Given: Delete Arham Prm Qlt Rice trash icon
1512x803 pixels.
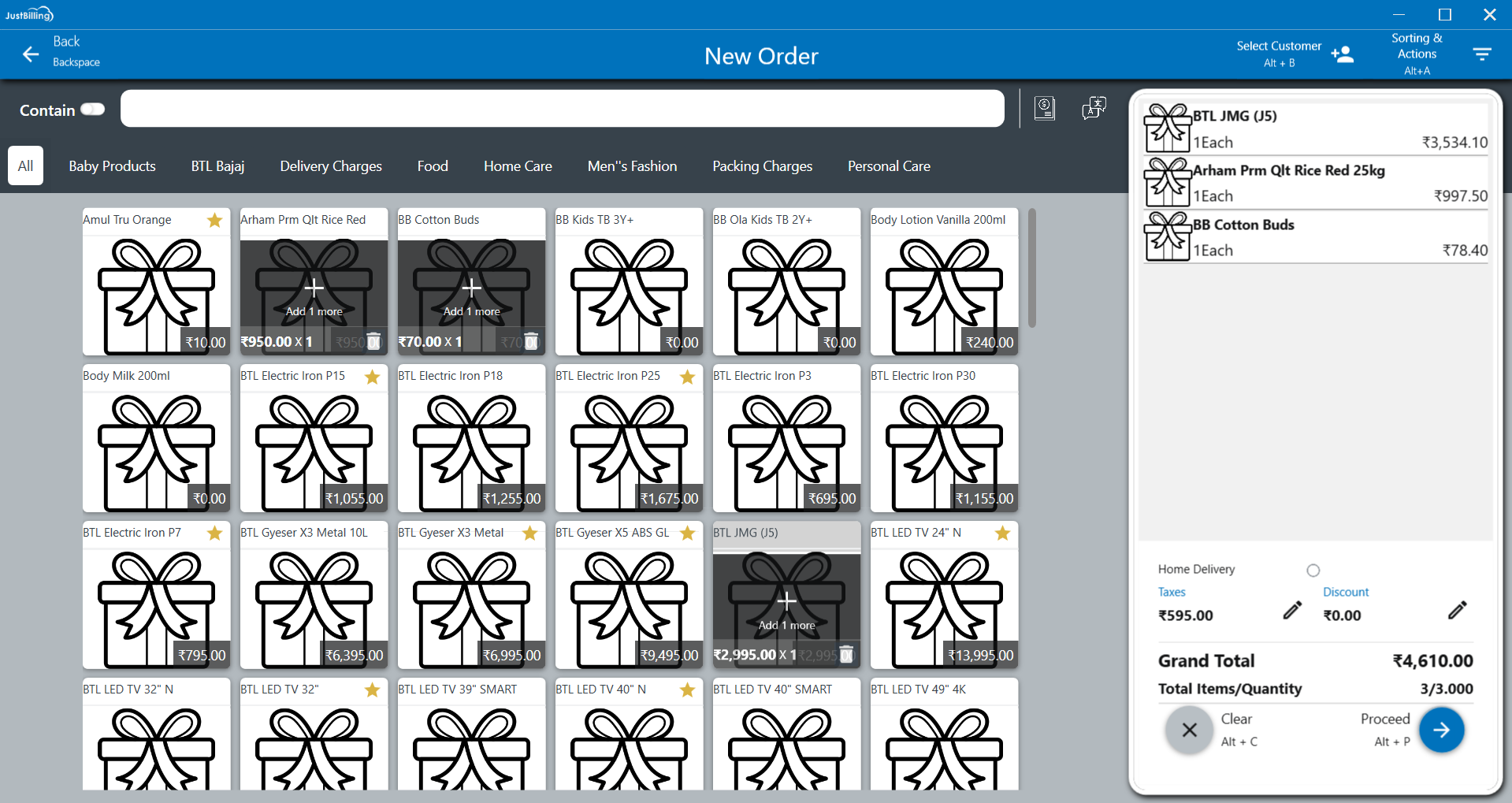Looking at the screenshot, I should tap(374, 341).
